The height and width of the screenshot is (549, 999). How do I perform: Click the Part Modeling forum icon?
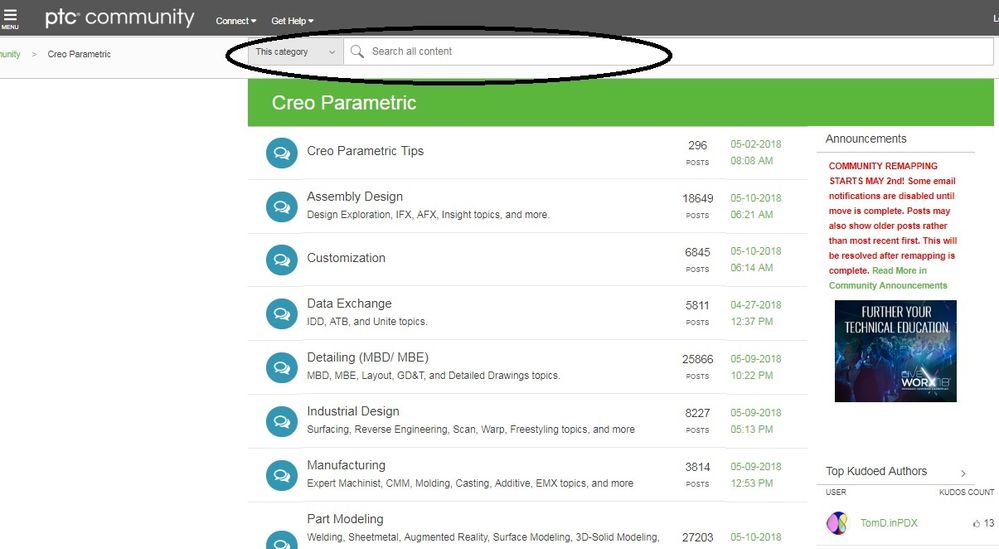tap(282, 540)
